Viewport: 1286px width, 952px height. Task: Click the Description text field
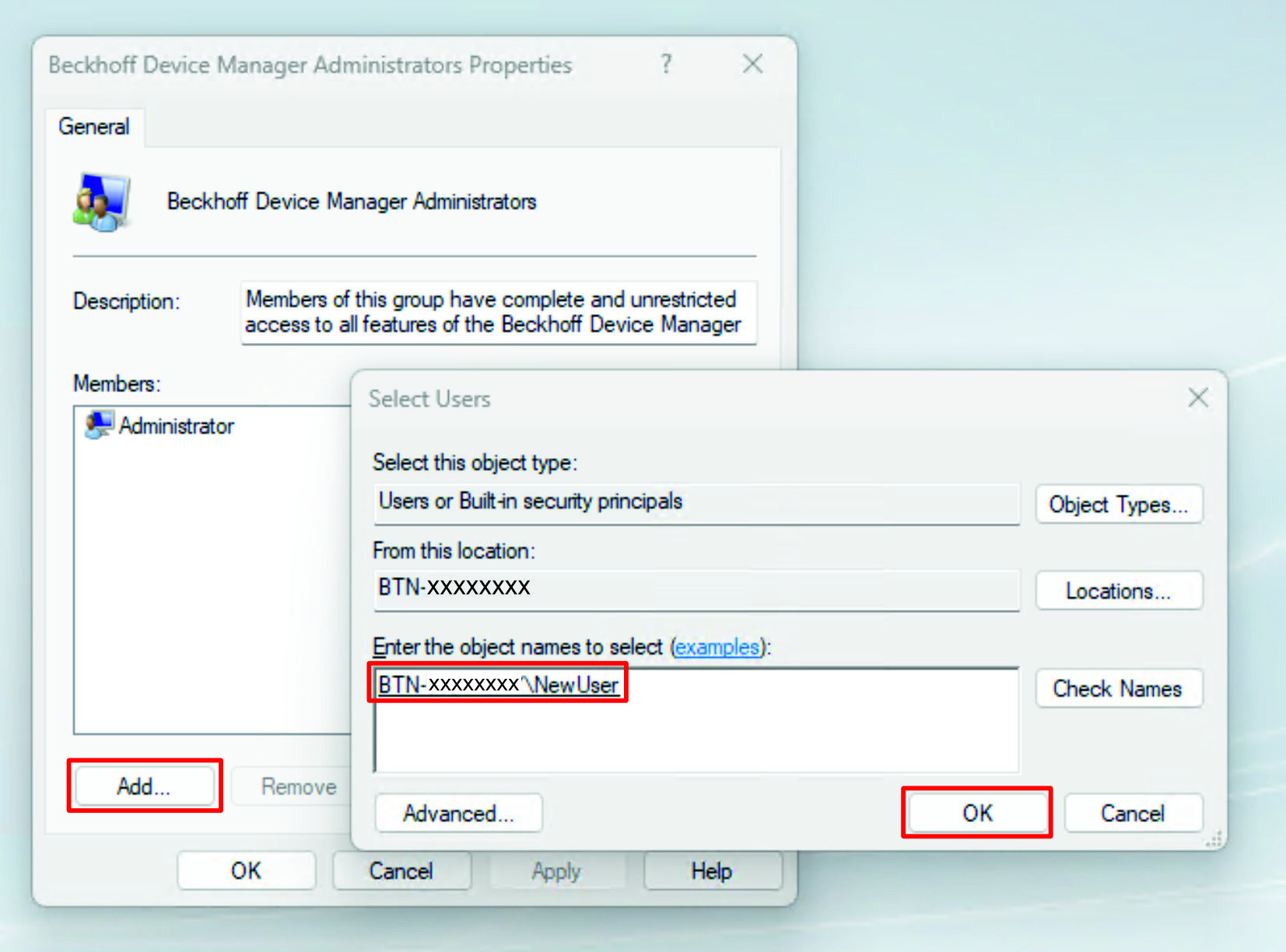pyautogui.click(x=499, y=312)
